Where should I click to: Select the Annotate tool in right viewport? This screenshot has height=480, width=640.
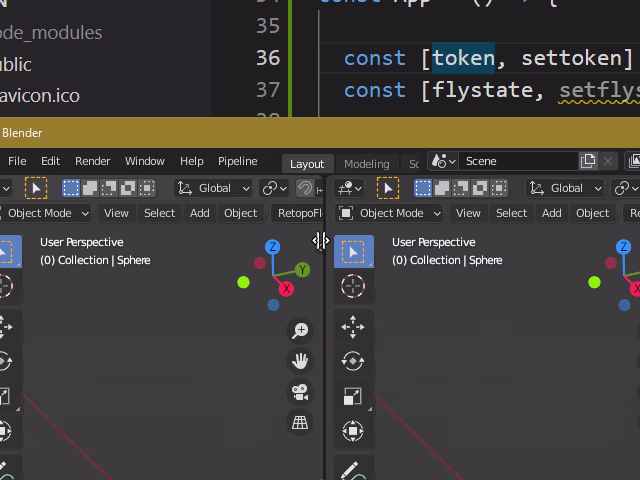coord(353,469)
